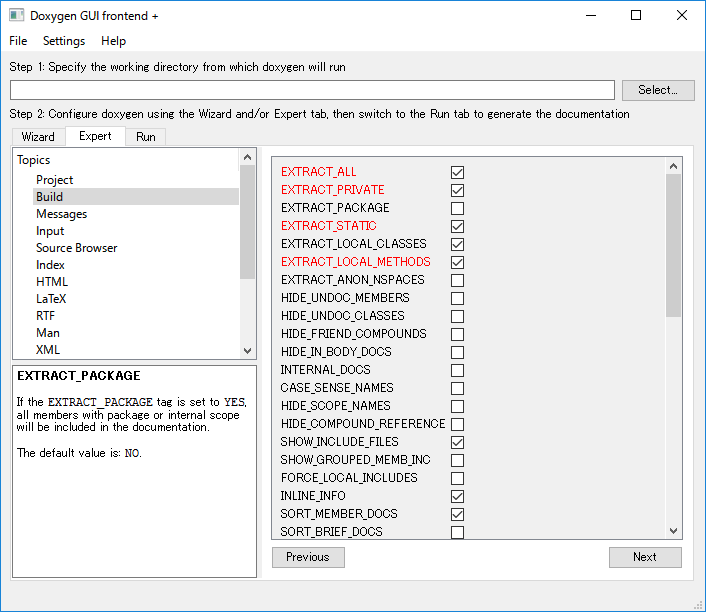Image resolution: width=706 pixels, height=612 pixels.
Task: Close the Doxygen GUI frontend window
Action: tap(682, 15)
